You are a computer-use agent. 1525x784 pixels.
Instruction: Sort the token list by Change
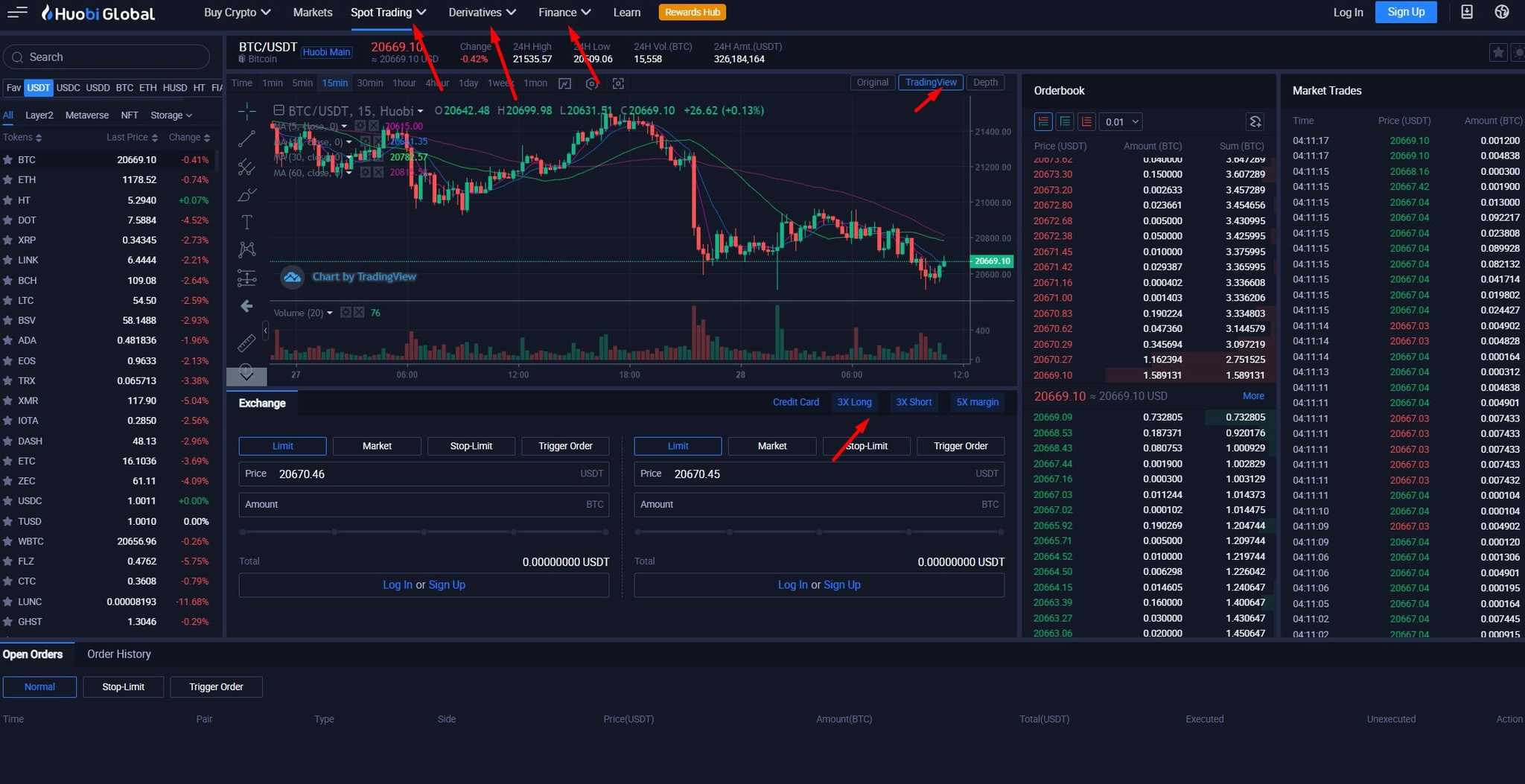tap(189, 138)
